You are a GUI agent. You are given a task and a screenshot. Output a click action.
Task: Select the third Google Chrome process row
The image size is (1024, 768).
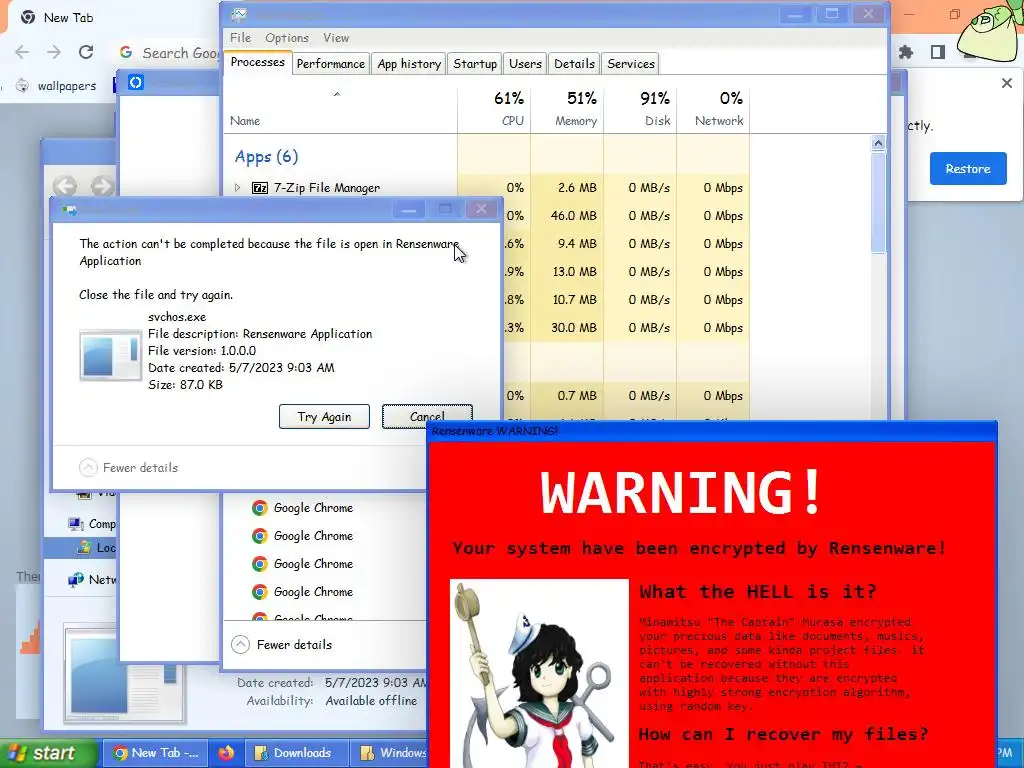[x=325, y=564]
